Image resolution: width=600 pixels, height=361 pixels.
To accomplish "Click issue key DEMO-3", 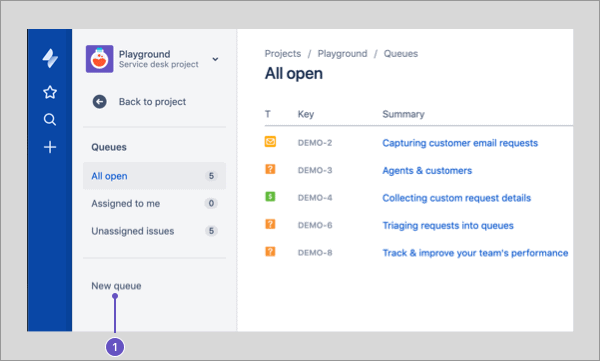I will coord(315,170).
